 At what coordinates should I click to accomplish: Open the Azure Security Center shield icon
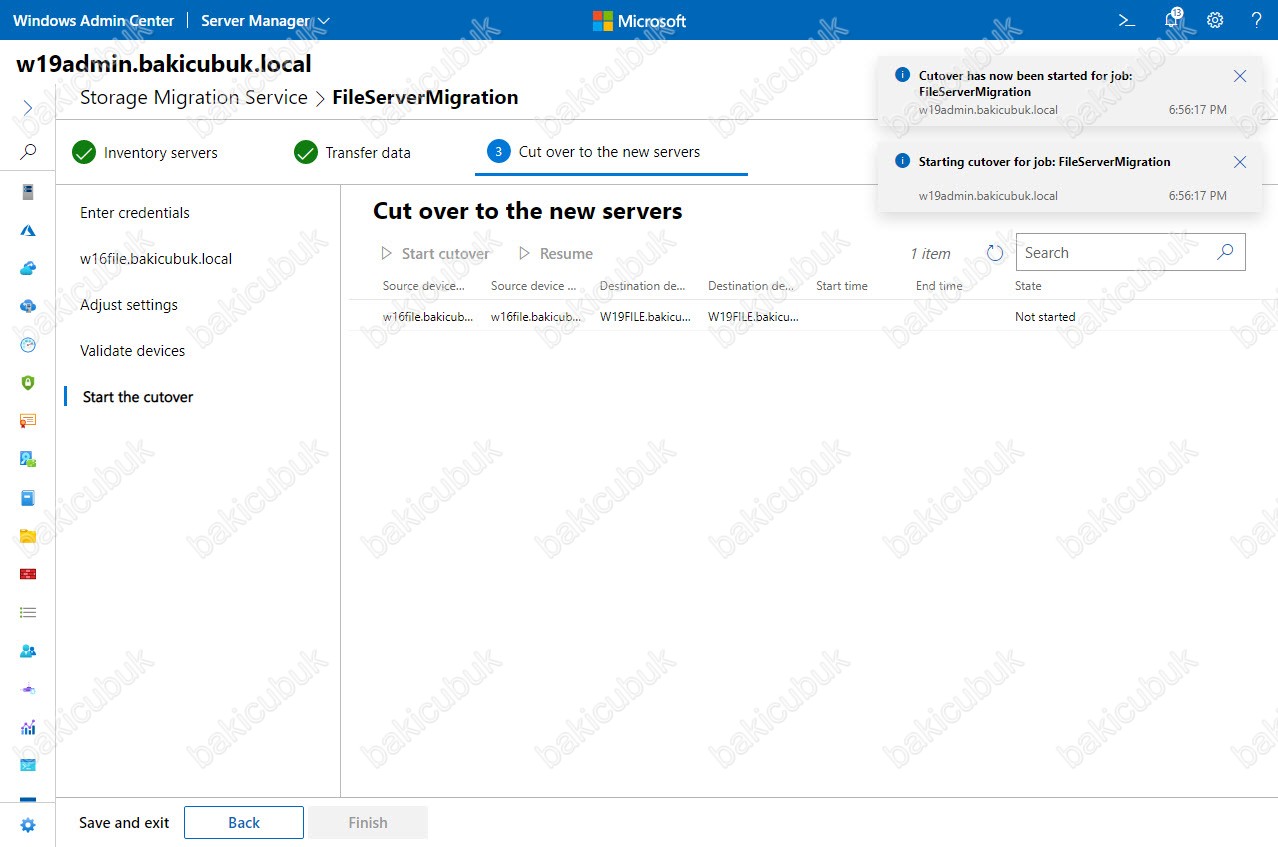(28, 382)
